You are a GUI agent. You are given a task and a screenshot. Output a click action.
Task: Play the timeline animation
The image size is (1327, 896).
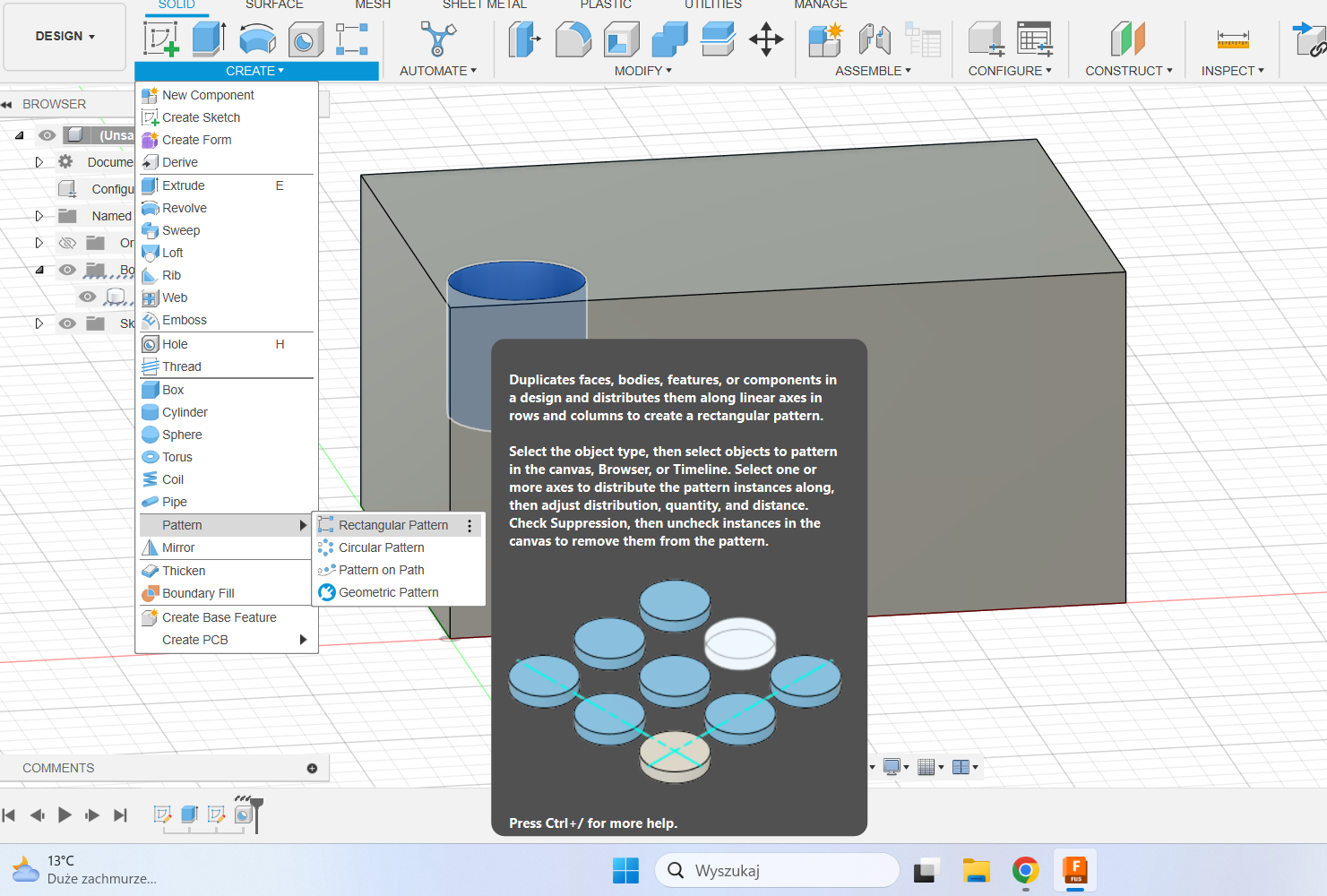click(65, 814)
